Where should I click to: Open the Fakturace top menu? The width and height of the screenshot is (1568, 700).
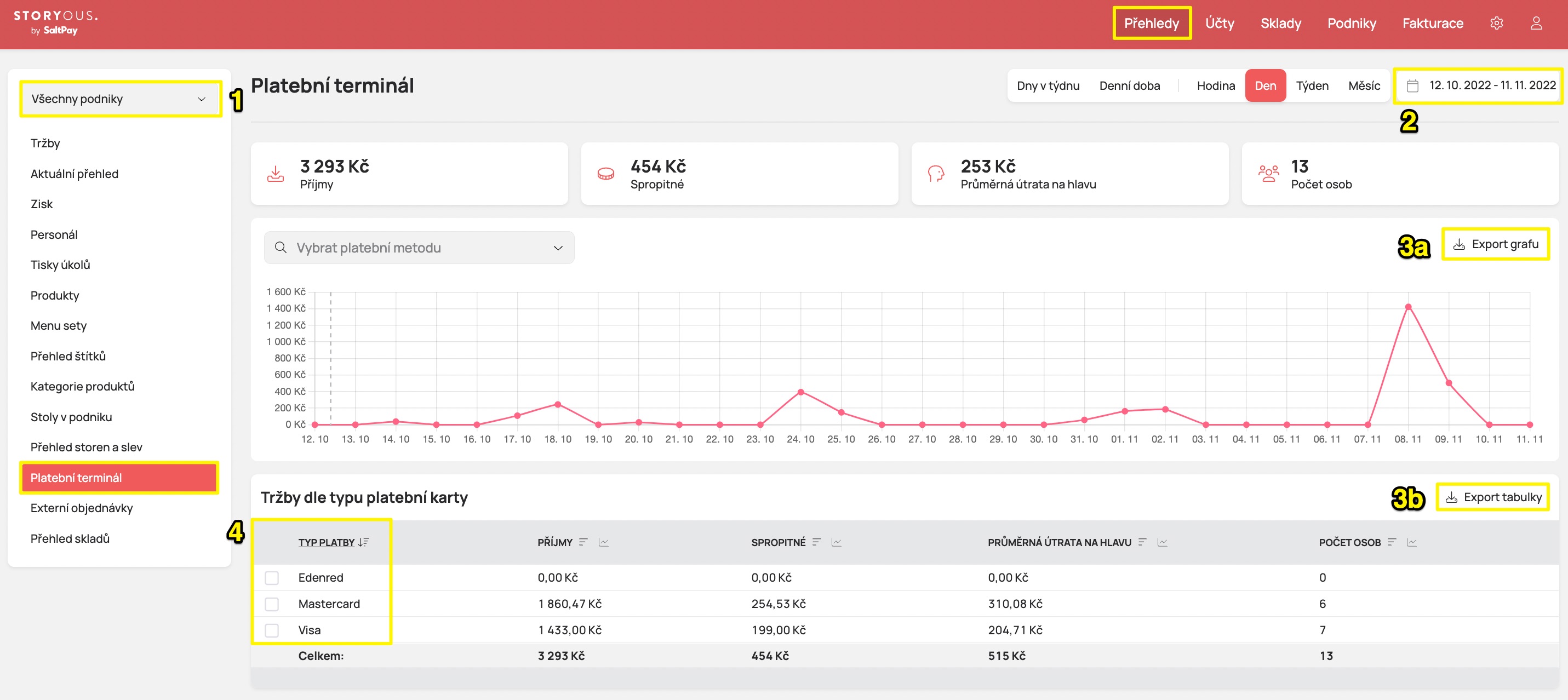coord(1432,23)
